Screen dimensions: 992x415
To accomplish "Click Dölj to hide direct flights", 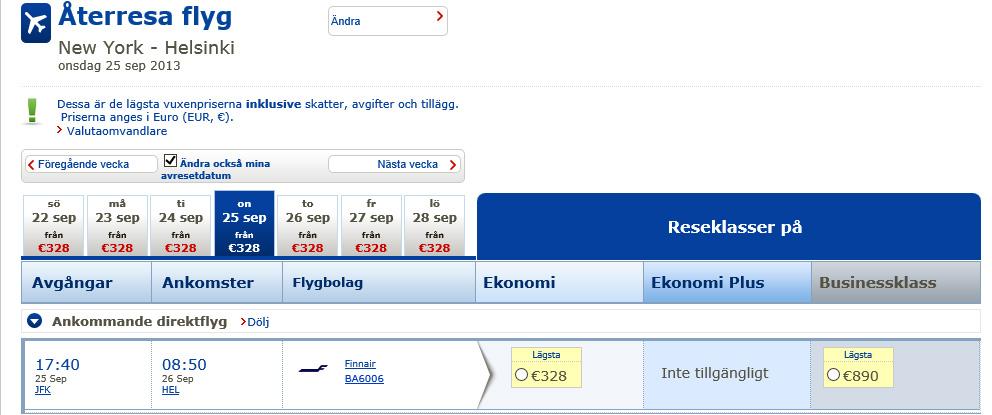I will [257, 322].
